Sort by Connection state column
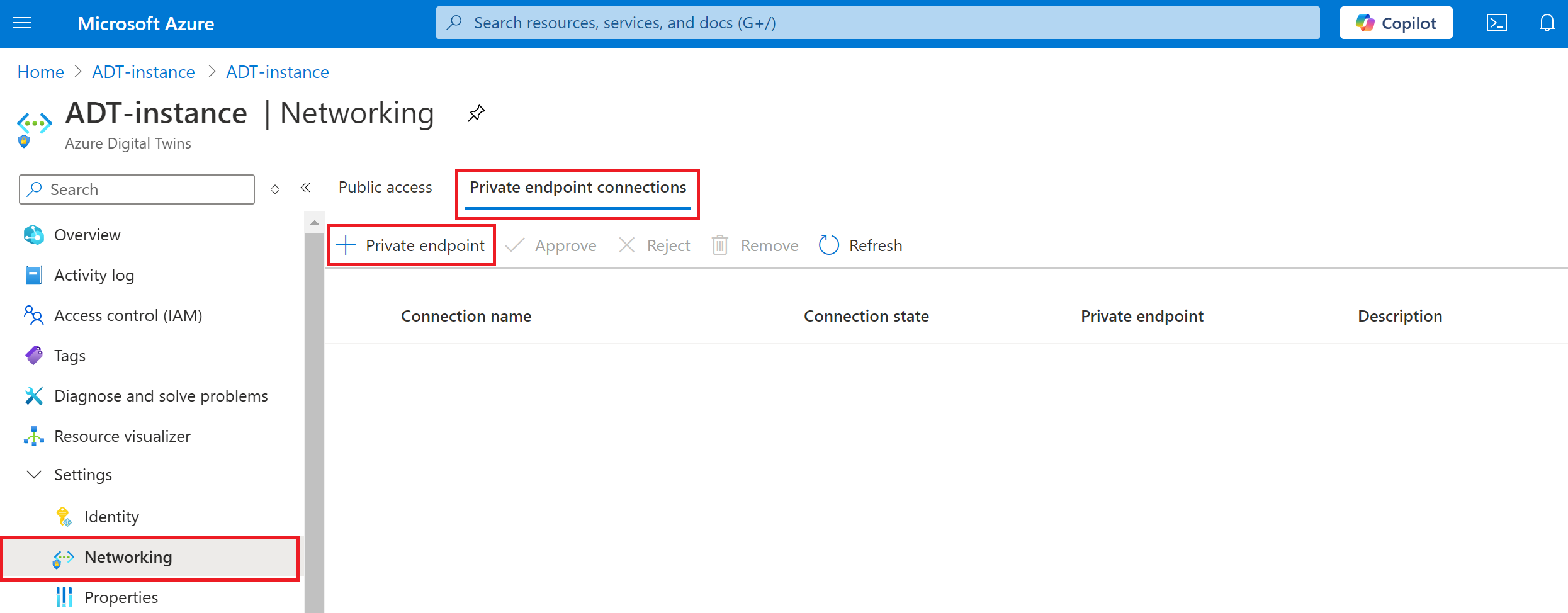 pos(866,316)
